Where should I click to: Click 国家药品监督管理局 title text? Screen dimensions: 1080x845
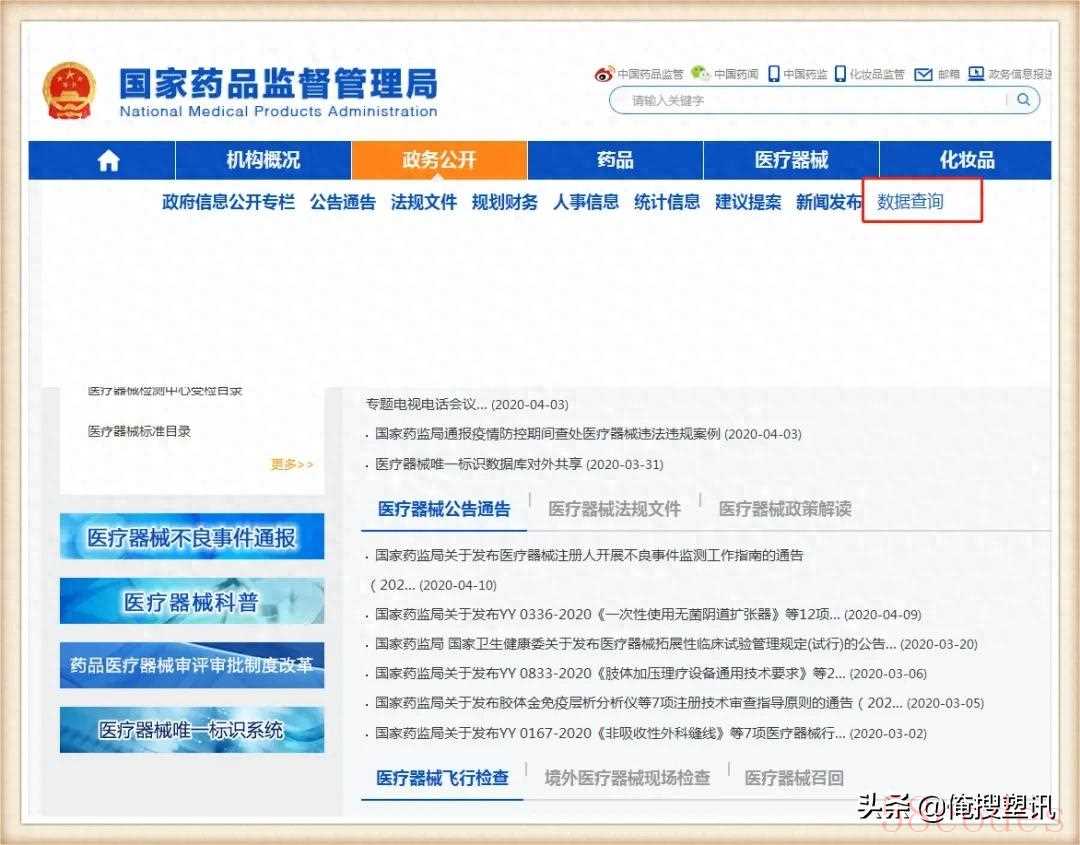(278, 84)
